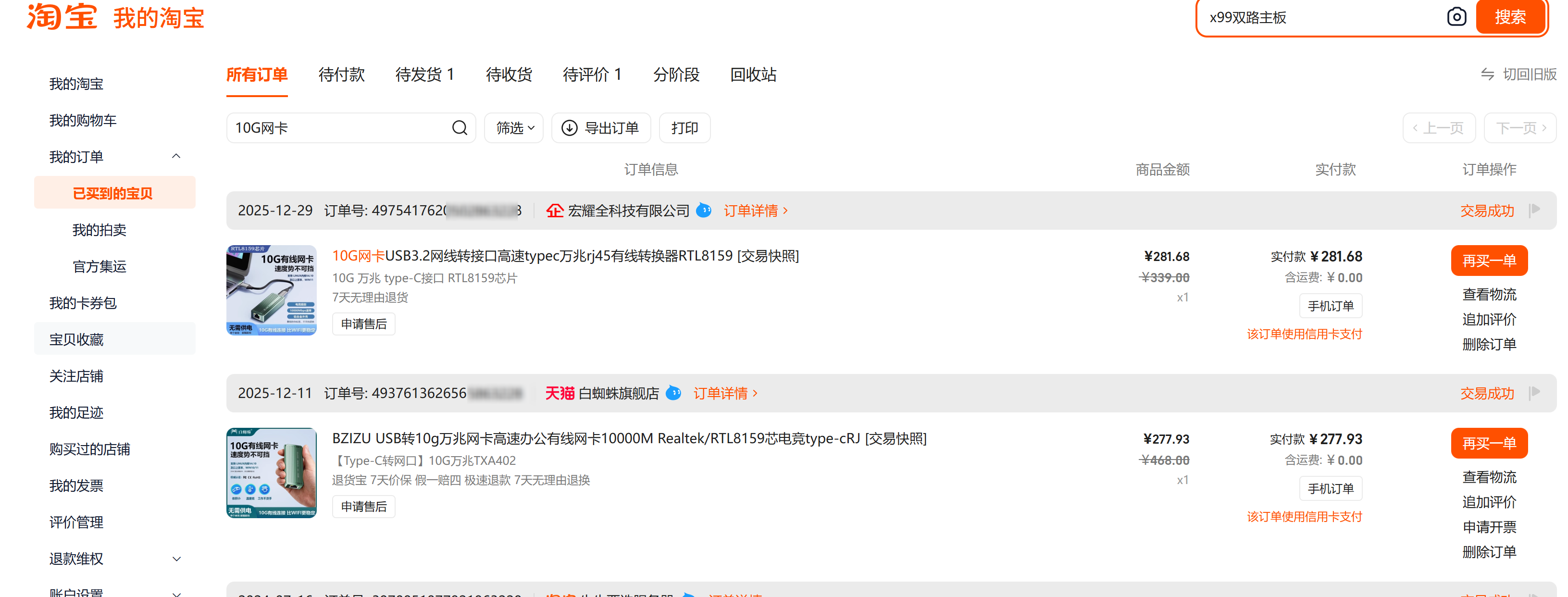Click 申请售后 on the BZIZU order
The width and height of the screenshot is (1568, 597).
point(363,506)
